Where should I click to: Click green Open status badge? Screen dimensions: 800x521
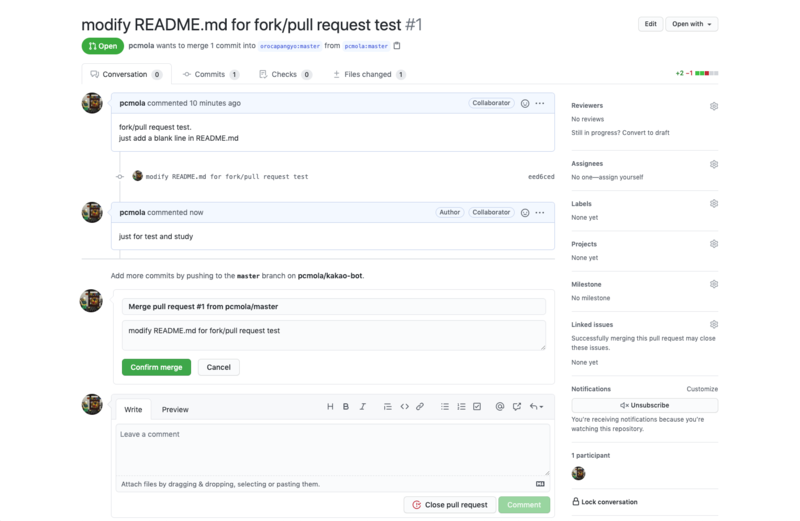point(103,46)
